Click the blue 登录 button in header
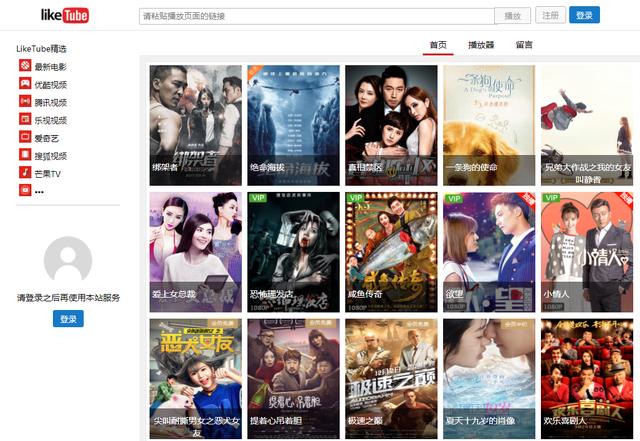 click(x=584, y=15)
